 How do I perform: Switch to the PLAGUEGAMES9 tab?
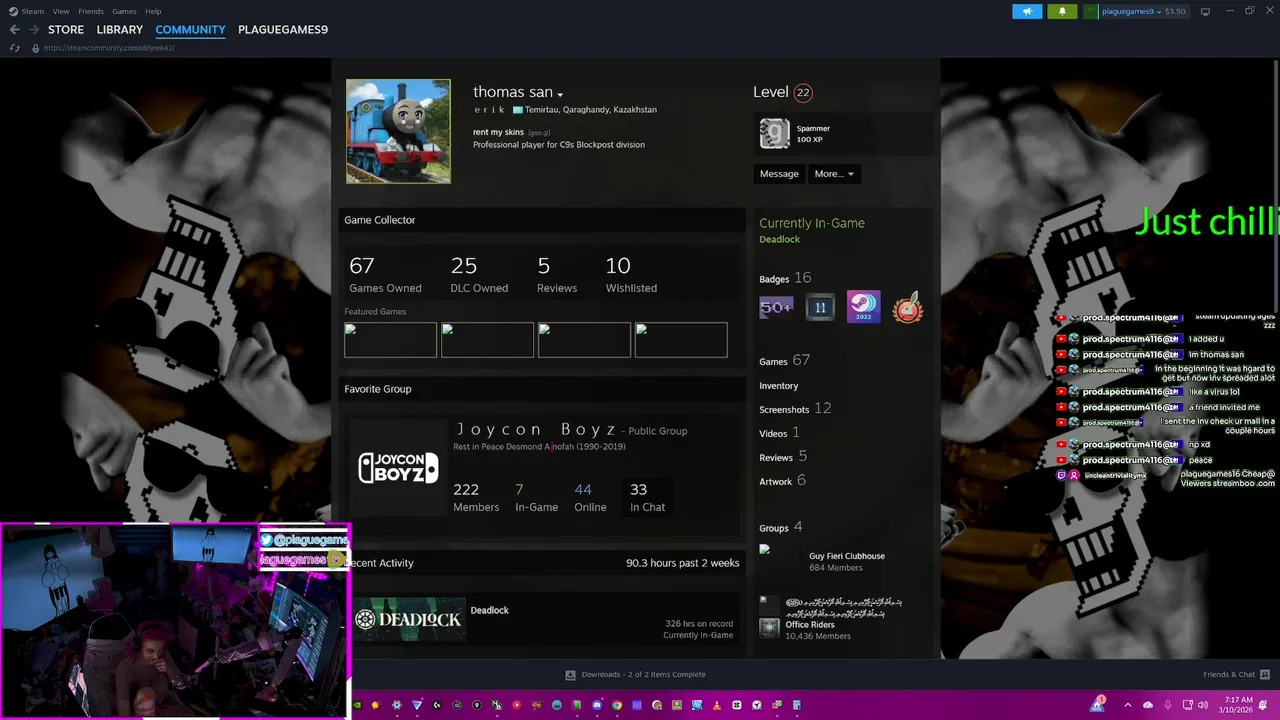tap(283, 30)
